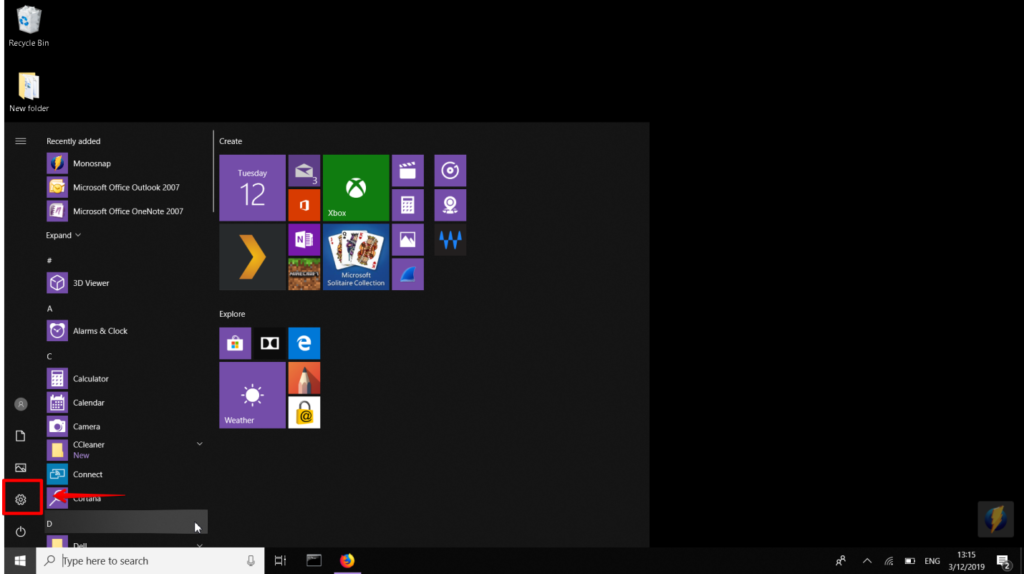Check the battery status icon

[x=910, y=561]
